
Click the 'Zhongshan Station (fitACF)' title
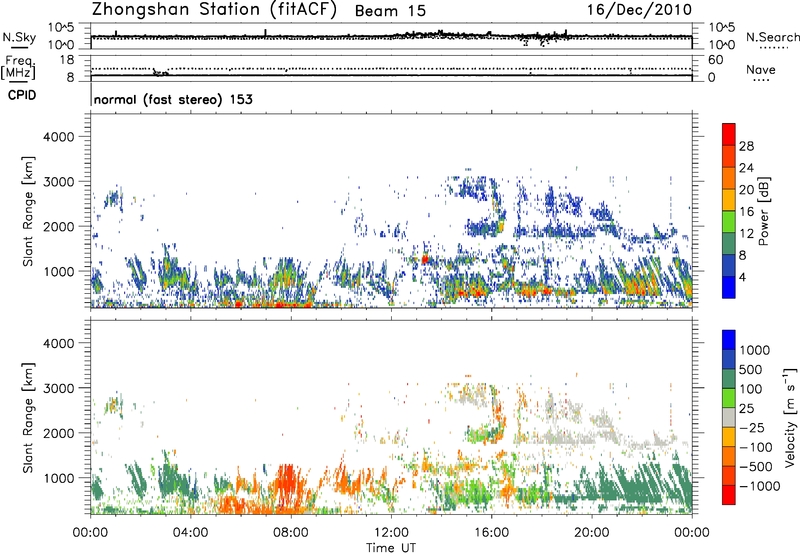tap(214, 9)
